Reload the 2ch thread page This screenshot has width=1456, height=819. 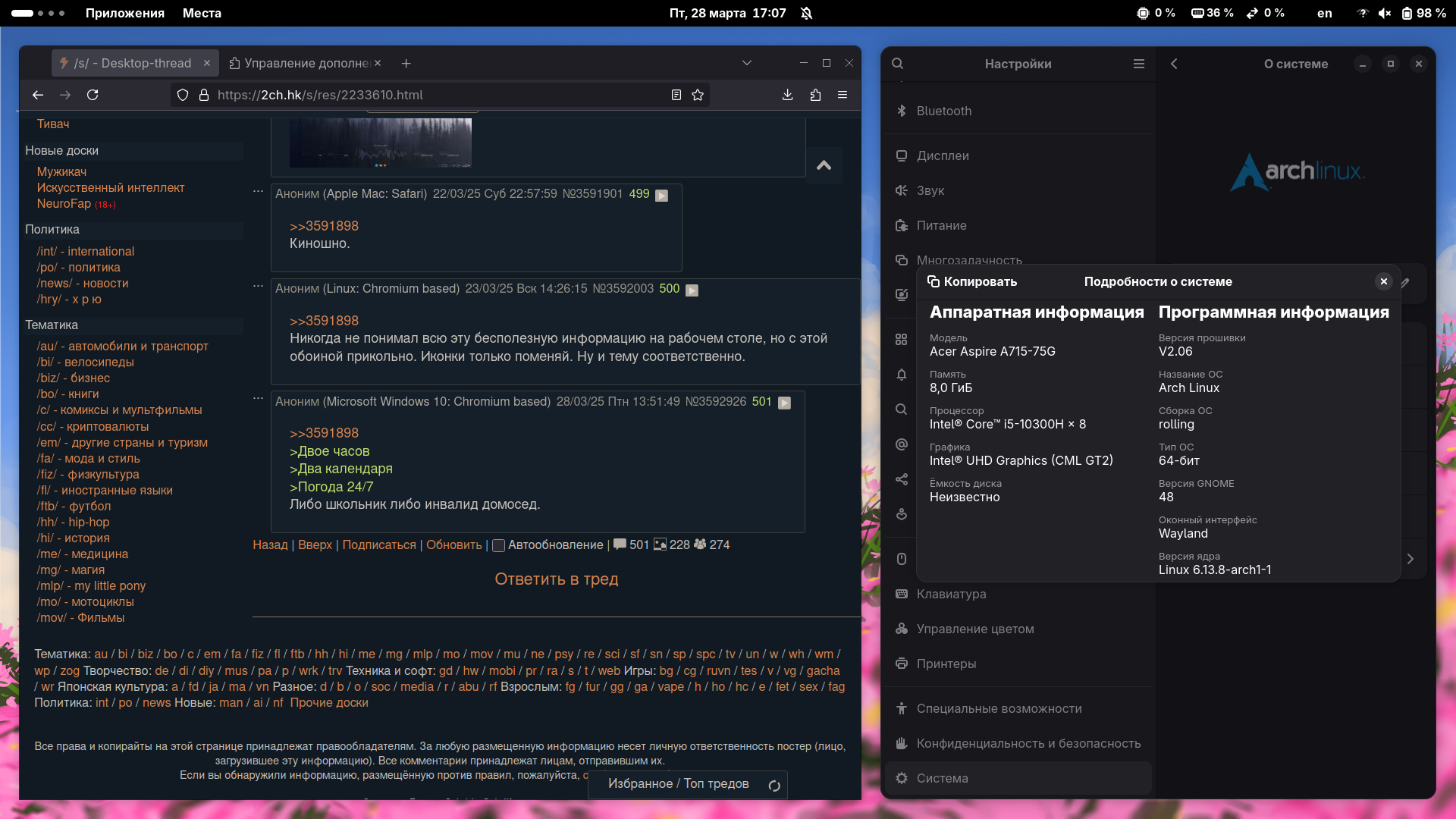coord(93,95)
